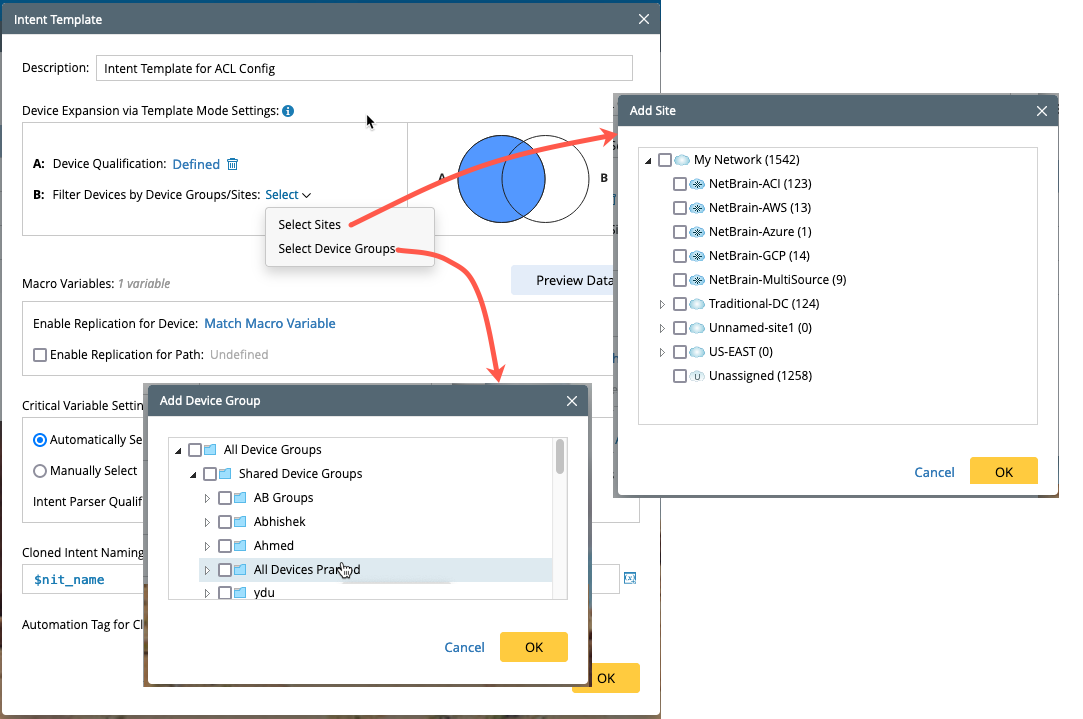Image resolution: width=1083 pixels, height=719 pixels.
Task: Click the NetBrain-ACI site icon
Action: 697,184
